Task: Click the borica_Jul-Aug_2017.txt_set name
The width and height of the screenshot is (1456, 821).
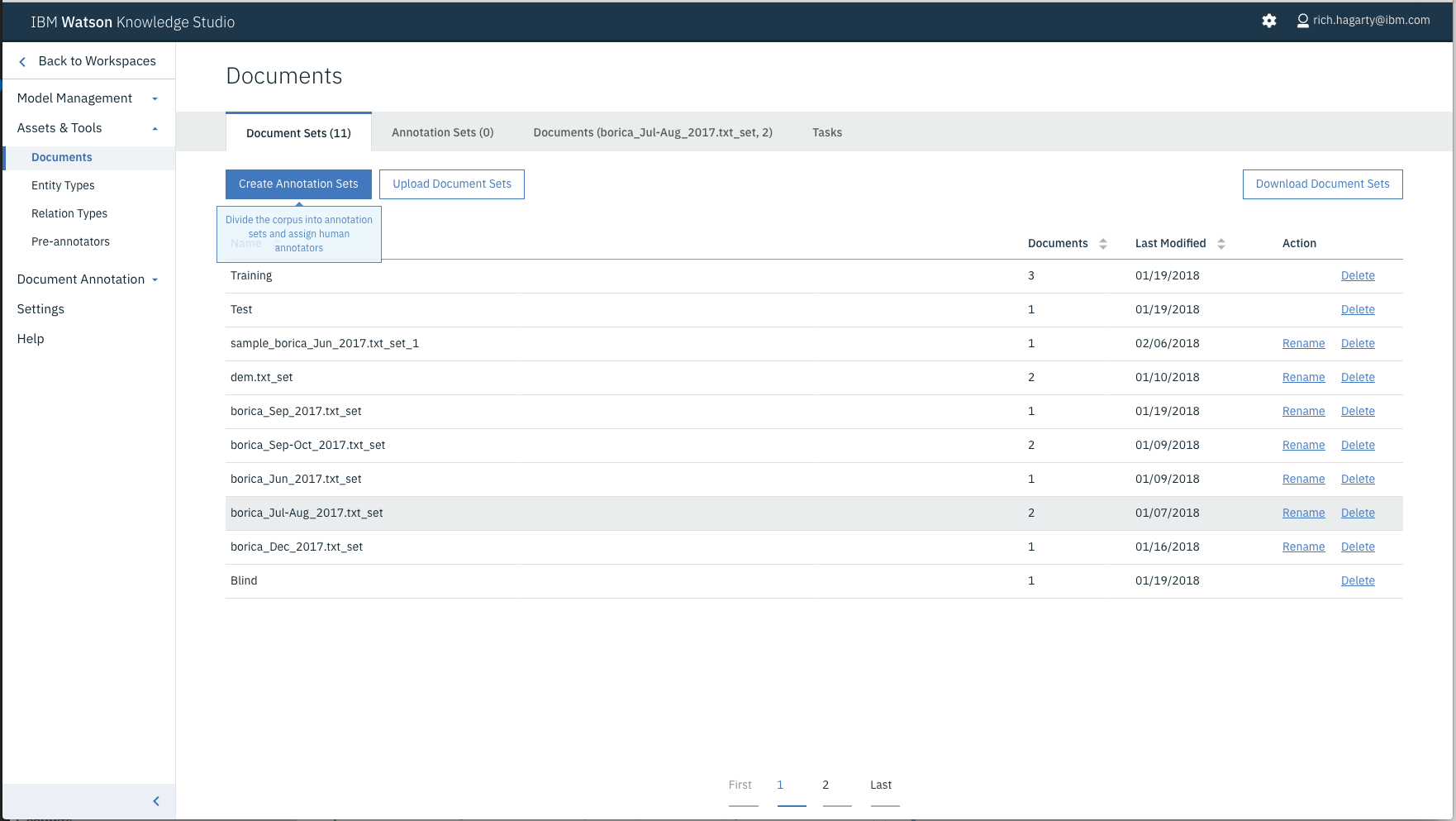Action: pyautogui.click(x=307, y=513)
